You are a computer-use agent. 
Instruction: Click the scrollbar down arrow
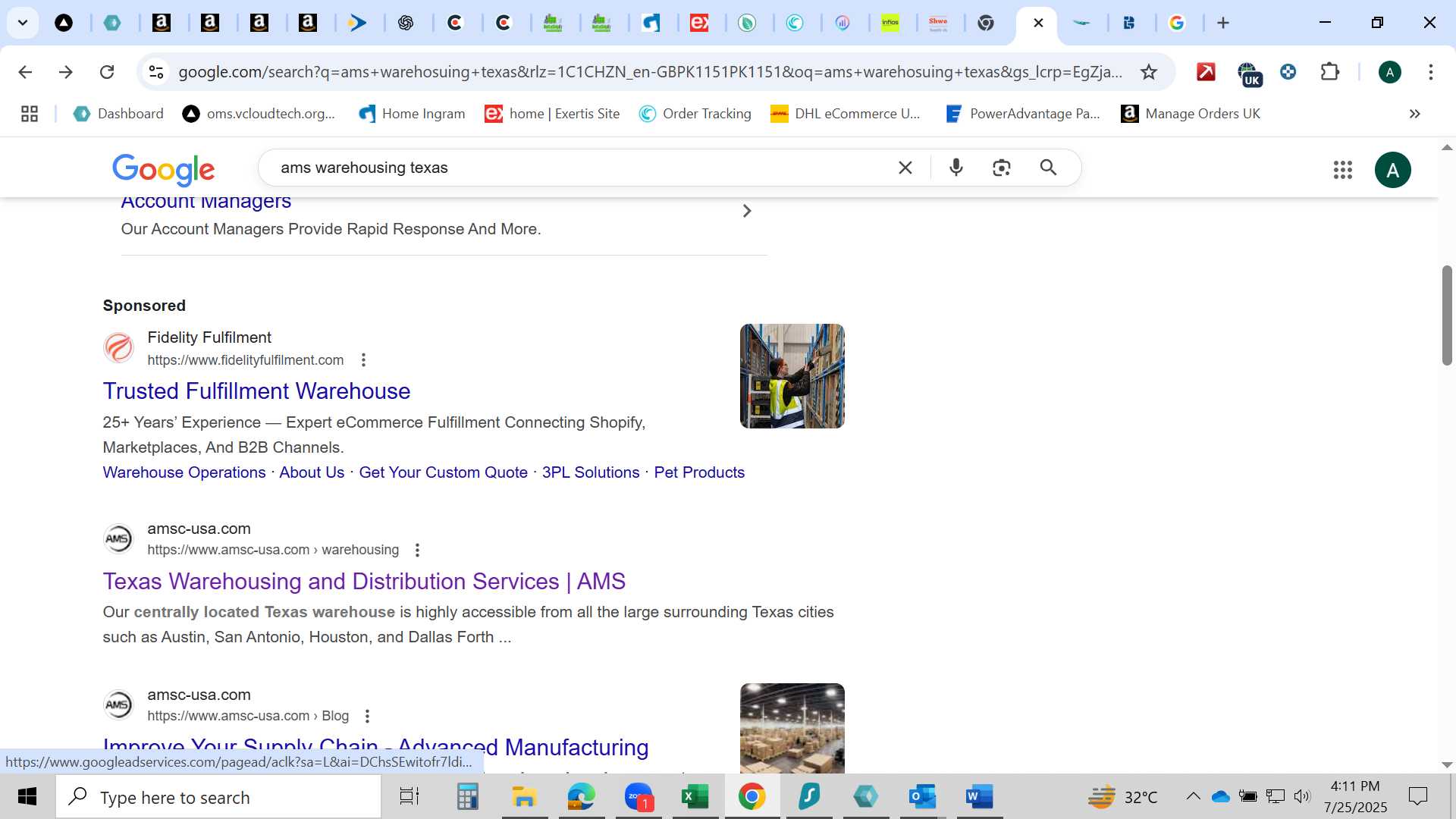[1447, 765]
